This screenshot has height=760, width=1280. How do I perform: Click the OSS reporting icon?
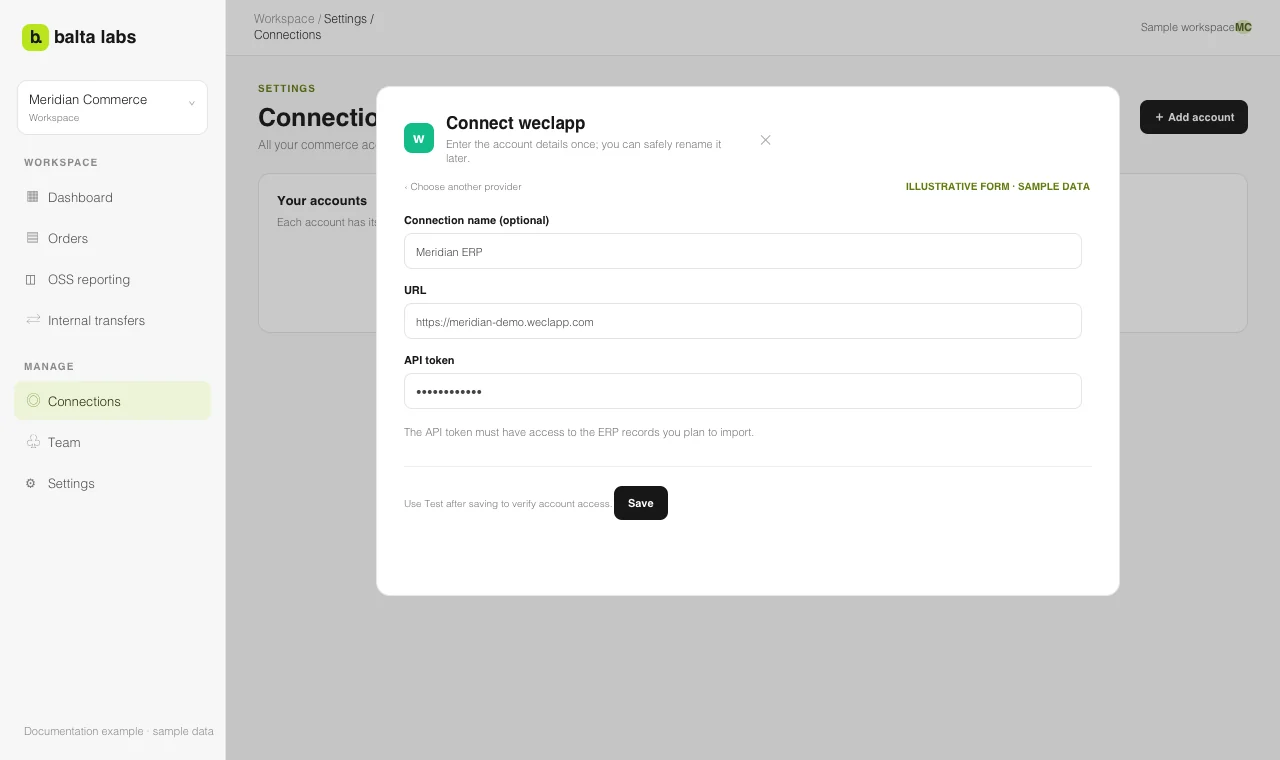(32, 279)
